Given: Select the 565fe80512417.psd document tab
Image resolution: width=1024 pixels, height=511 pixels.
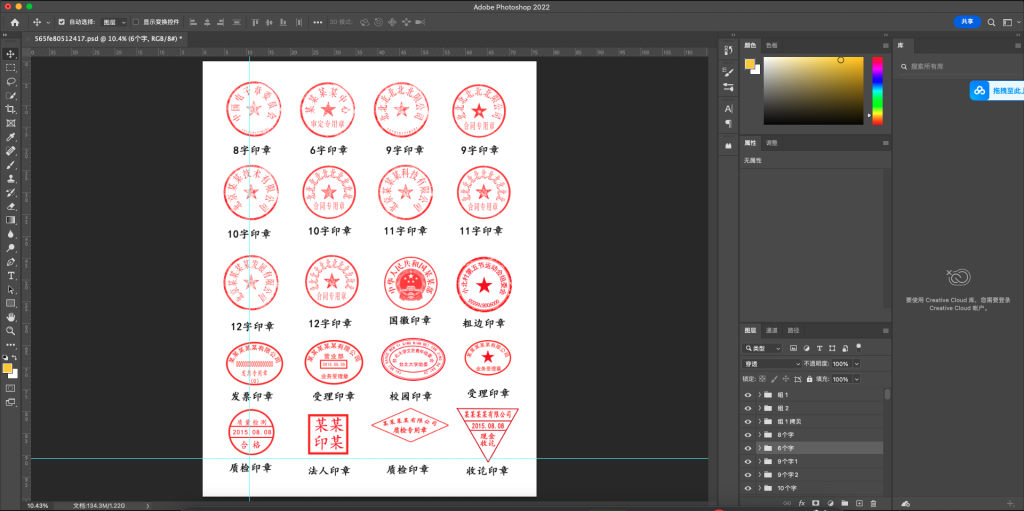Looking at the screenshot, I should [x=107, y=39].
